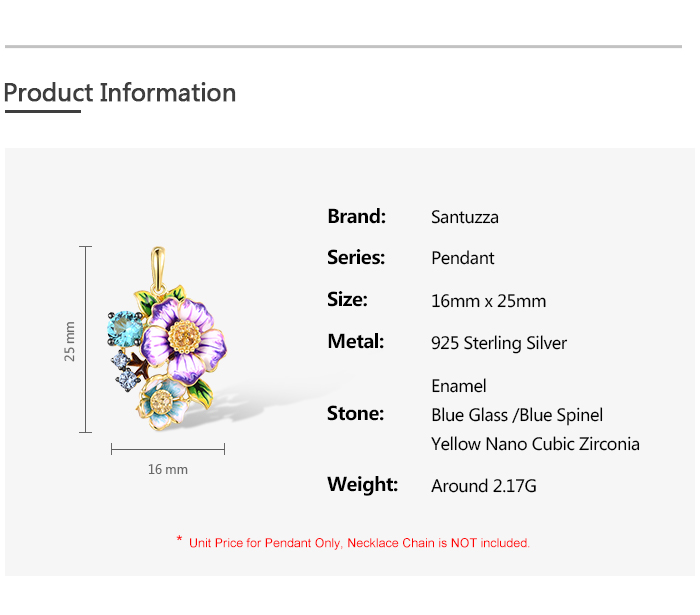This screenshot has width=700, height=615.
Task: Select the Pendant series value
Action: coord(463,258)
